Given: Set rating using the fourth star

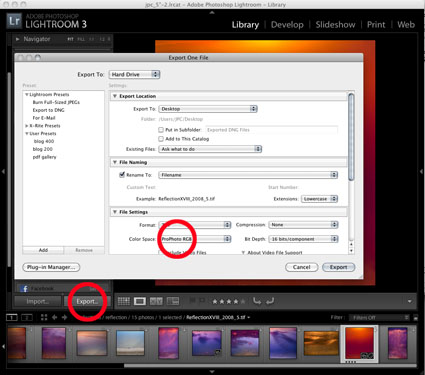Looking at the screenshot, I should tap(236, 301).
